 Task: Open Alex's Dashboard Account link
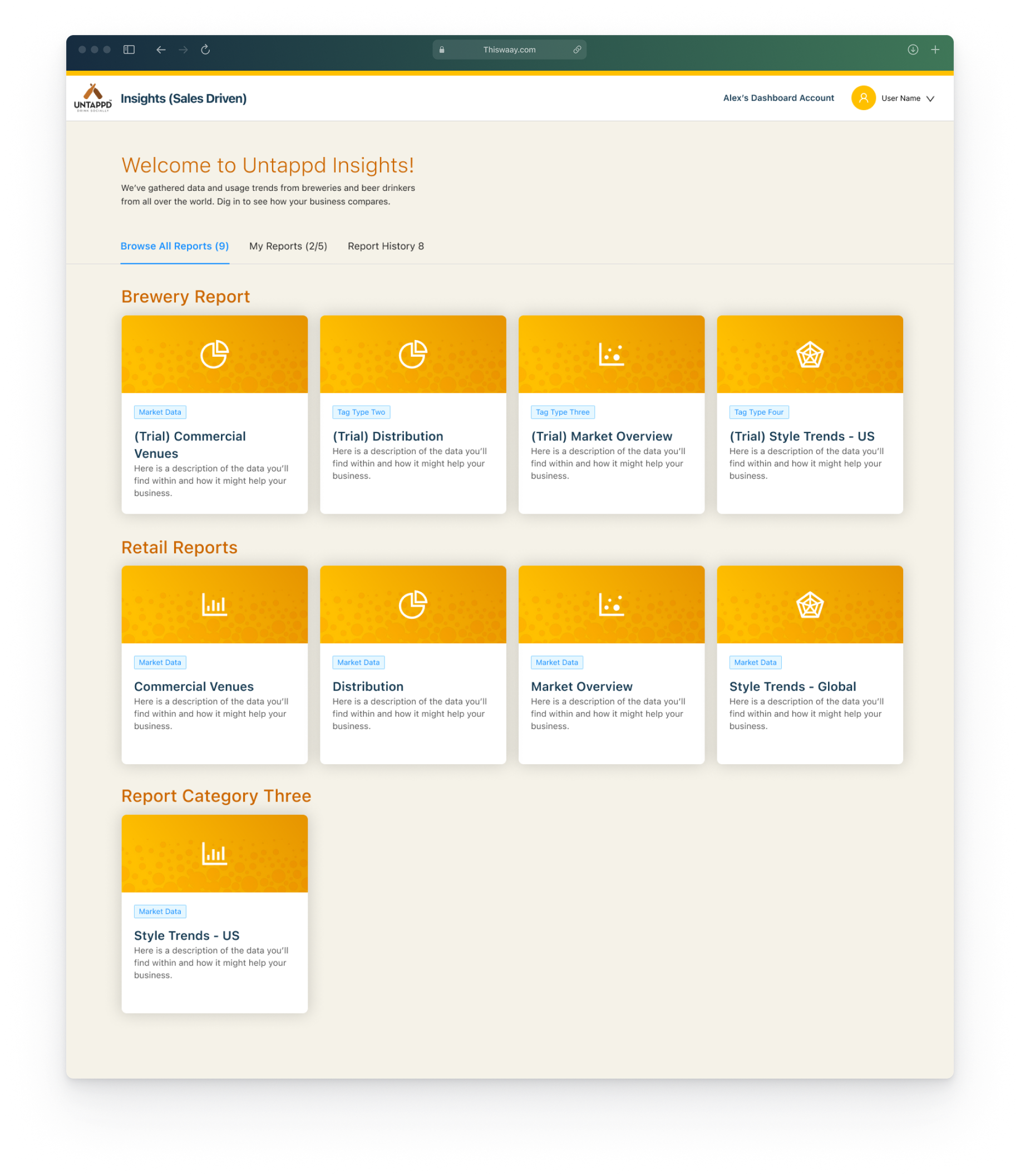coord(778,98)
